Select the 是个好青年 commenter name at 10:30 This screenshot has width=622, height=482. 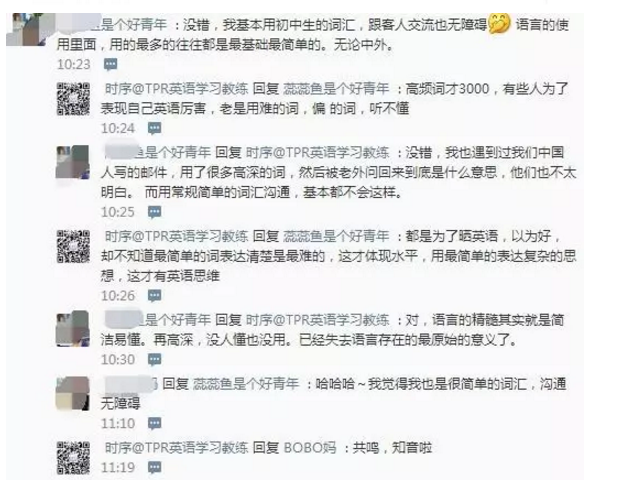[x=177, y=320]
